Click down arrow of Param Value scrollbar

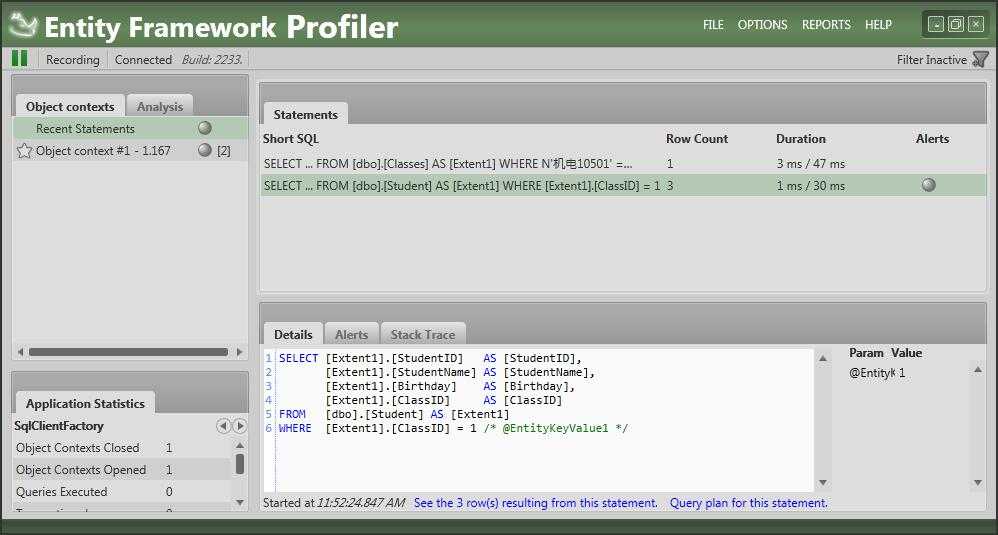(x=978, y=482)
